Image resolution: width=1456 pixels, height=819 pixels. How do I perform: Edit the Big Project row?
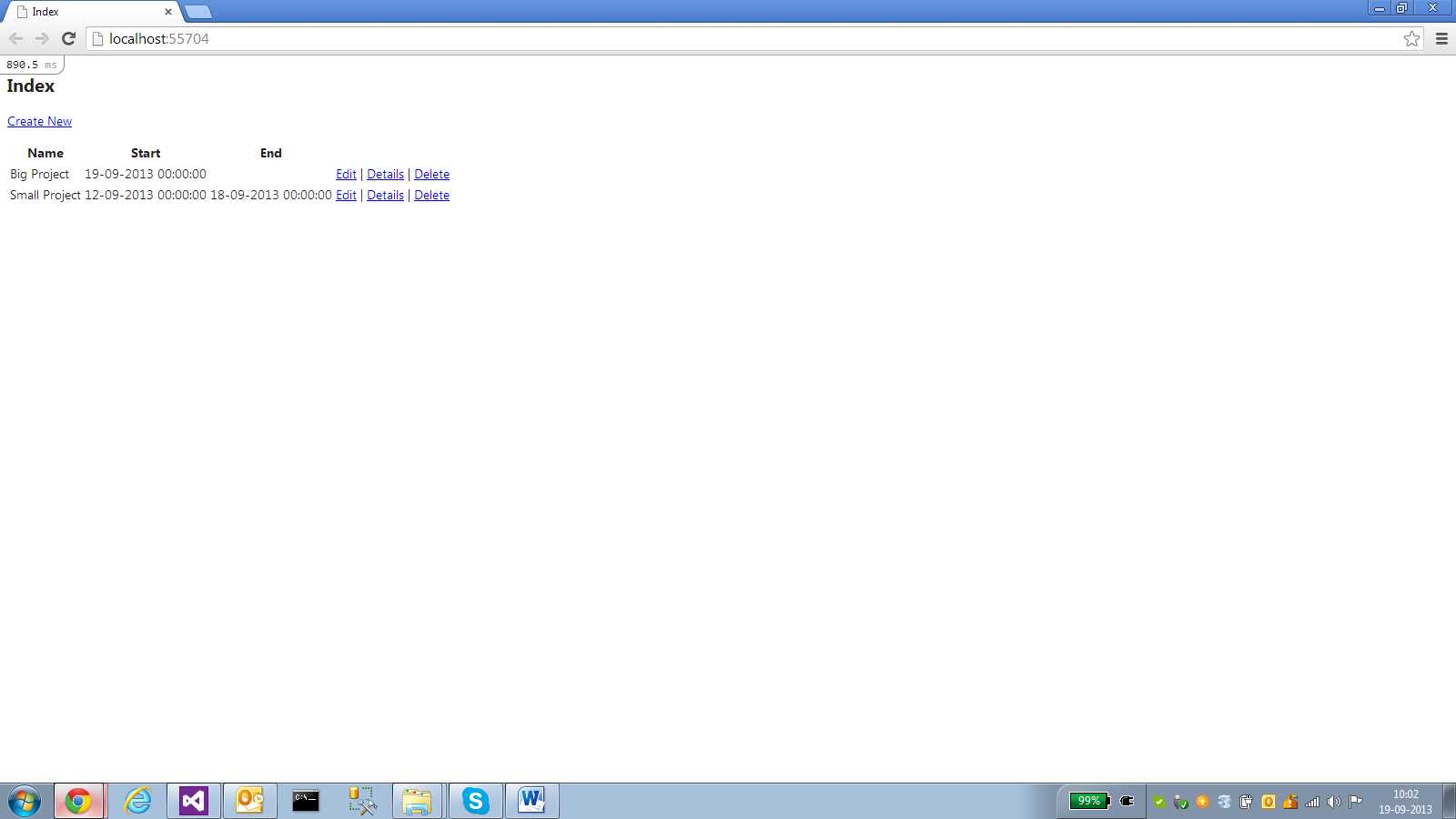click(346, 174)
